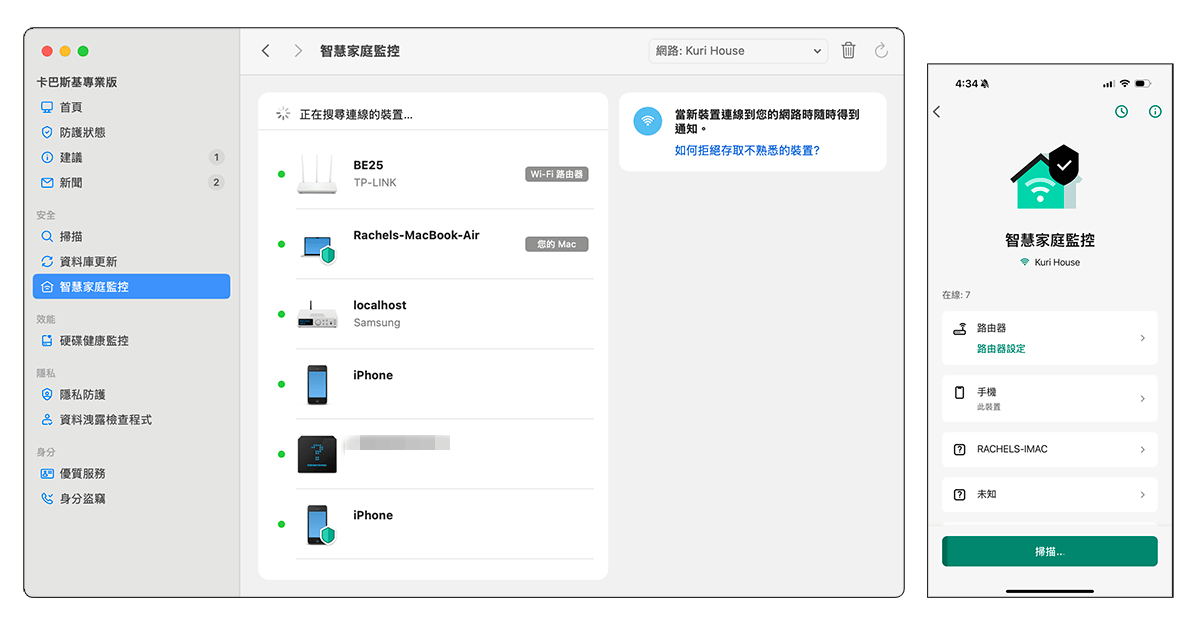The height and width of the screenshot is (623, 1200).
Task: Select 掃描 in sidebar
Action: tap(131, 237)
